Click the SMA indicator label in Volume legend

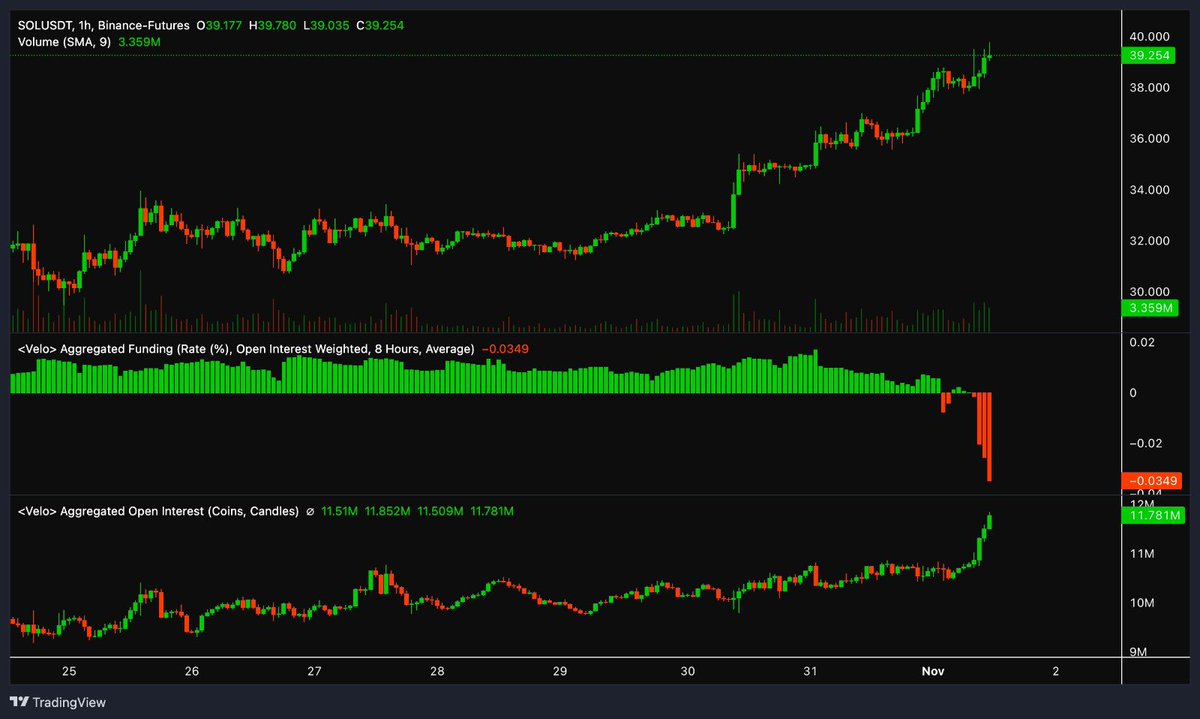tap(75, 42)
